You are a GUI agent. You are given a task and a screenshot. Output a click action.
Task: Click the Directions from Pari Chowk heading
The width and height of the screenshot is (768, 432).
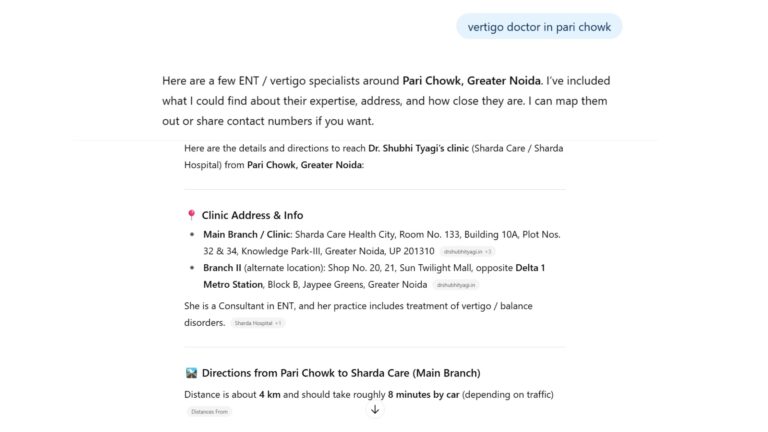341,373
